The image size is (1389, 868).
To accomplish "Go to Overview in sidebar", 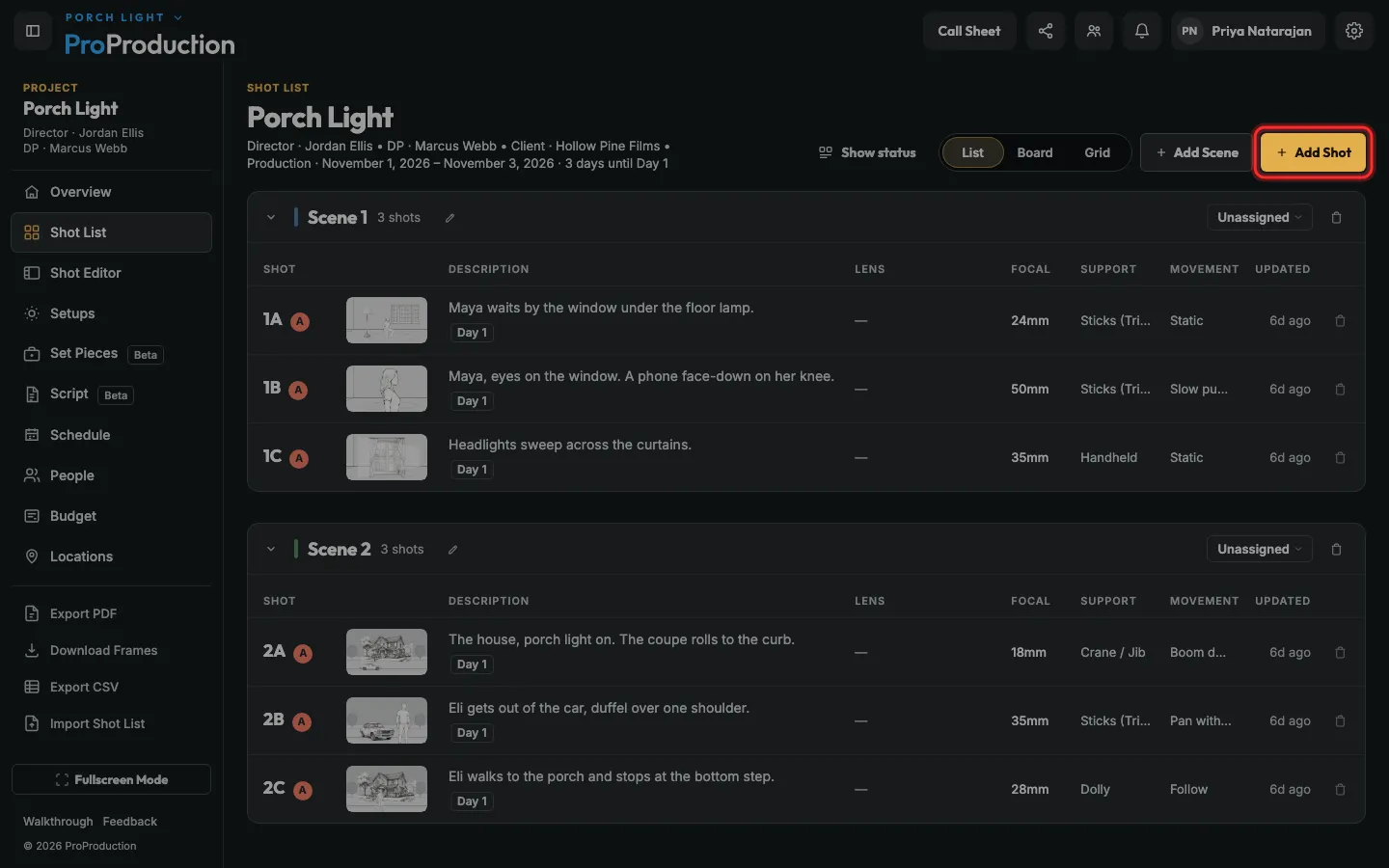I will coord(111,192).
